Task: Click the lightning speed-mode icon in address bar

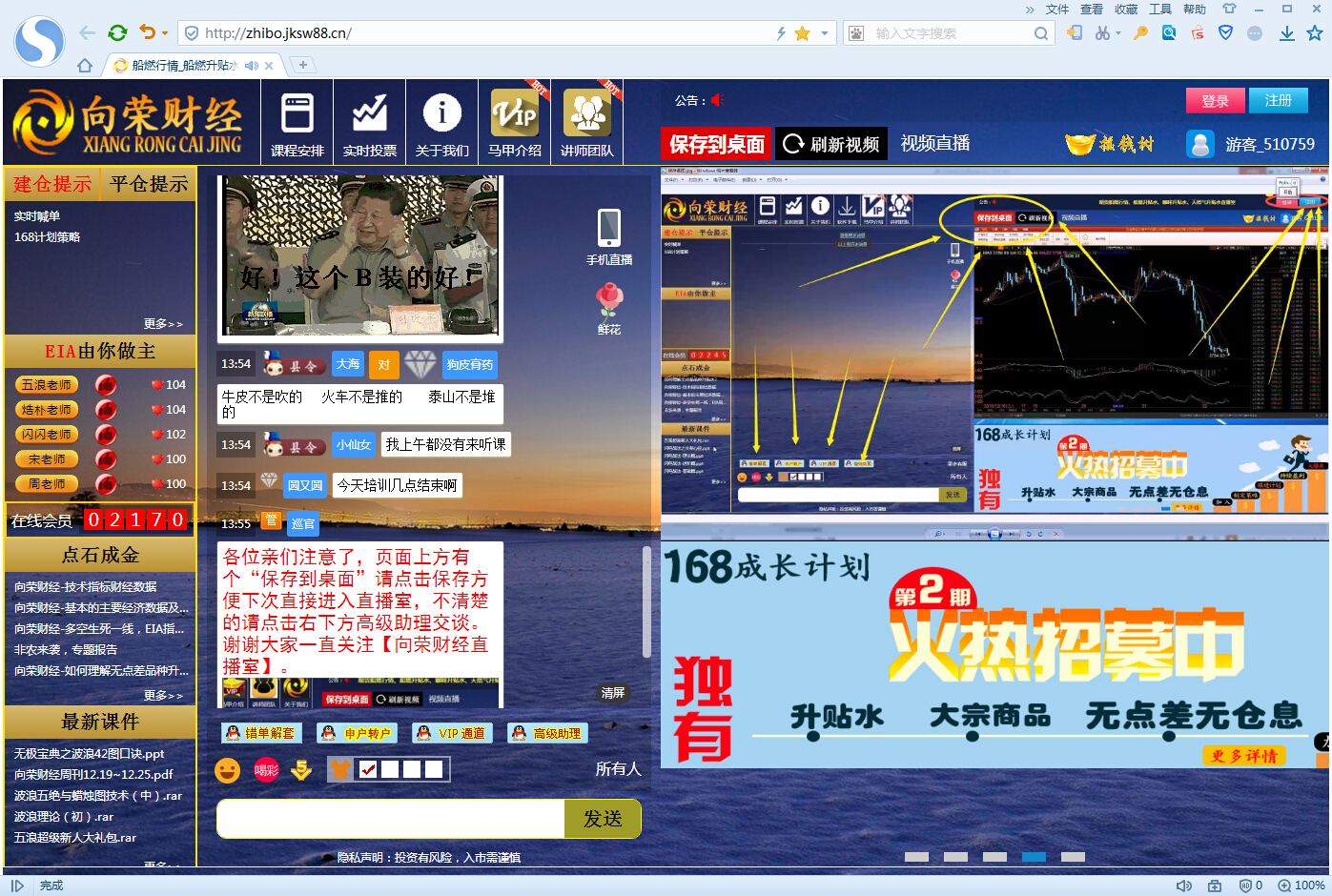Action: tap(781, 33)
